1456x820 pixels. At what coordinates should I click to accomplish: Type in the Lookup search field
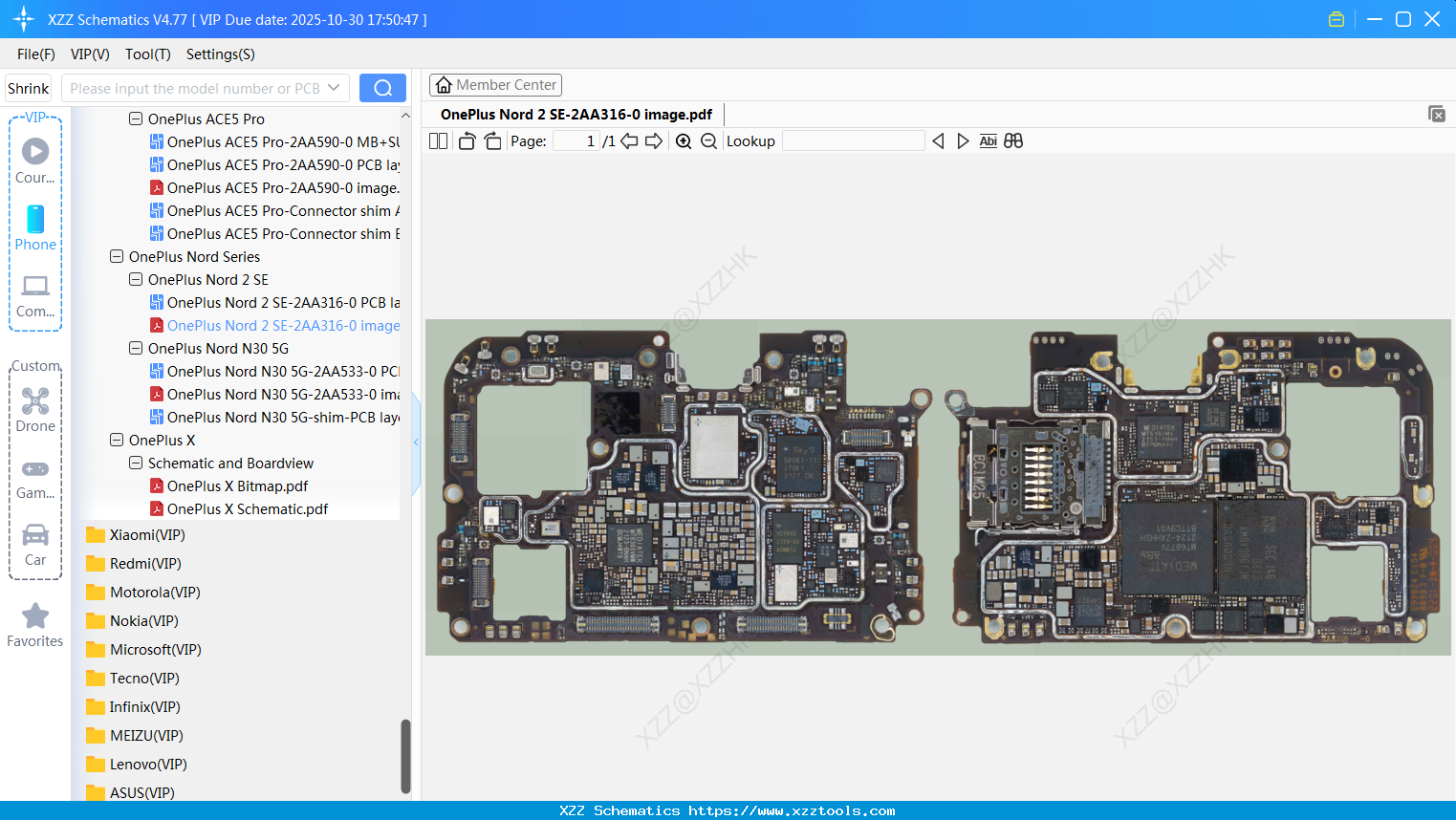tap(854, 140)
